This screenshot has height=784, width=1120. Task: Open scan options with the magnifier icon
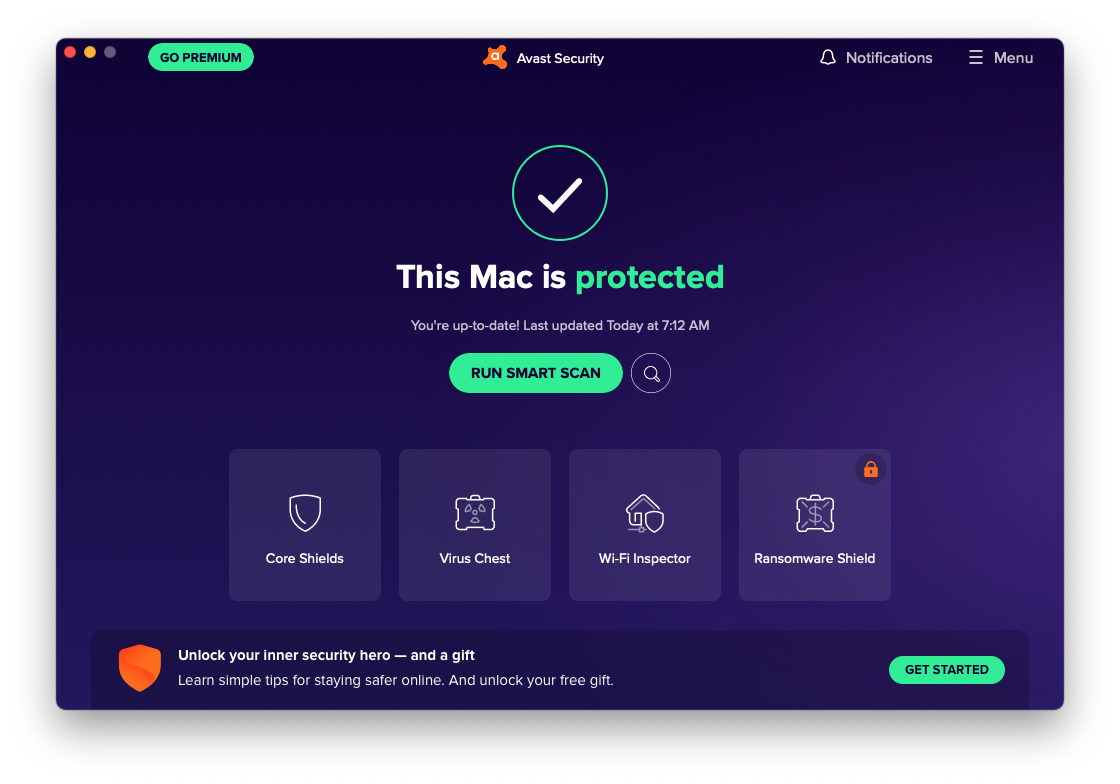point(651,373)
